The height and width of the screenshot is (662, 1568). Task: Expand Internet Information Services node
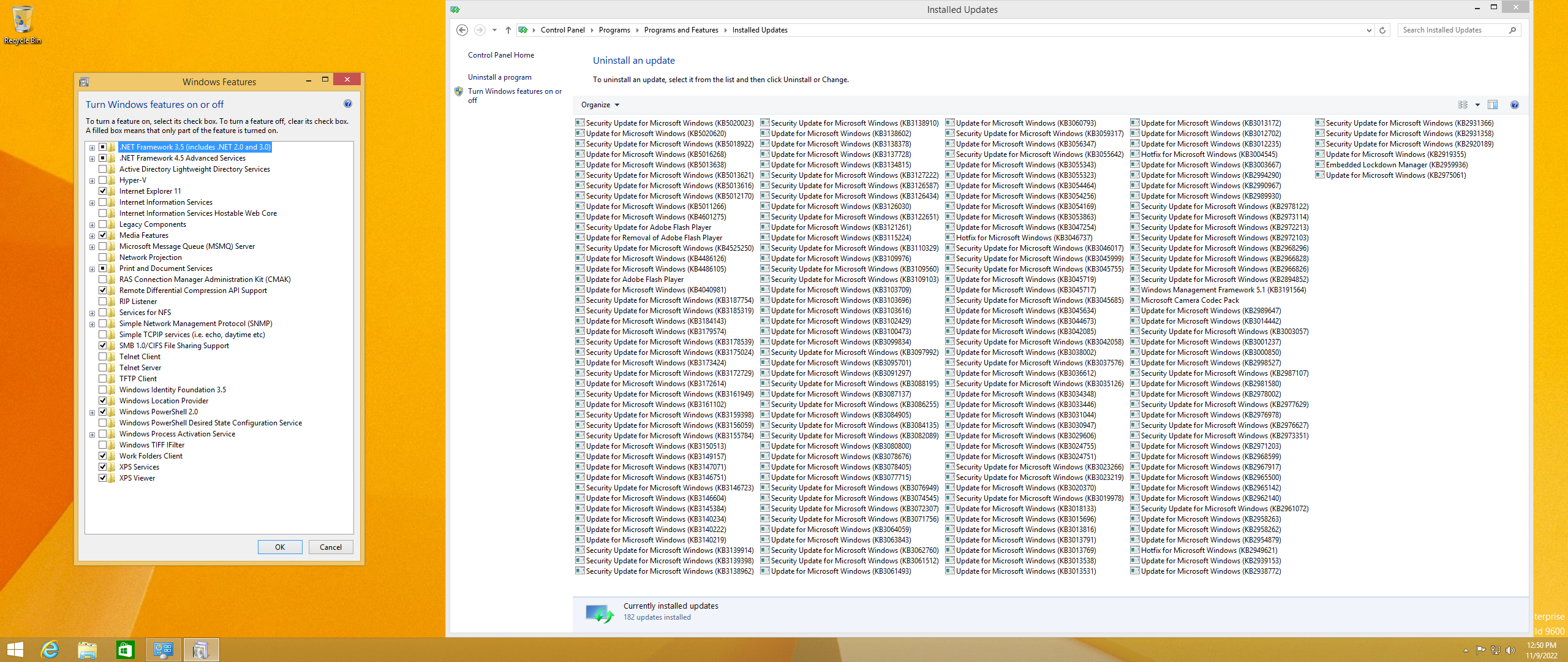click(x=92, y=203)
